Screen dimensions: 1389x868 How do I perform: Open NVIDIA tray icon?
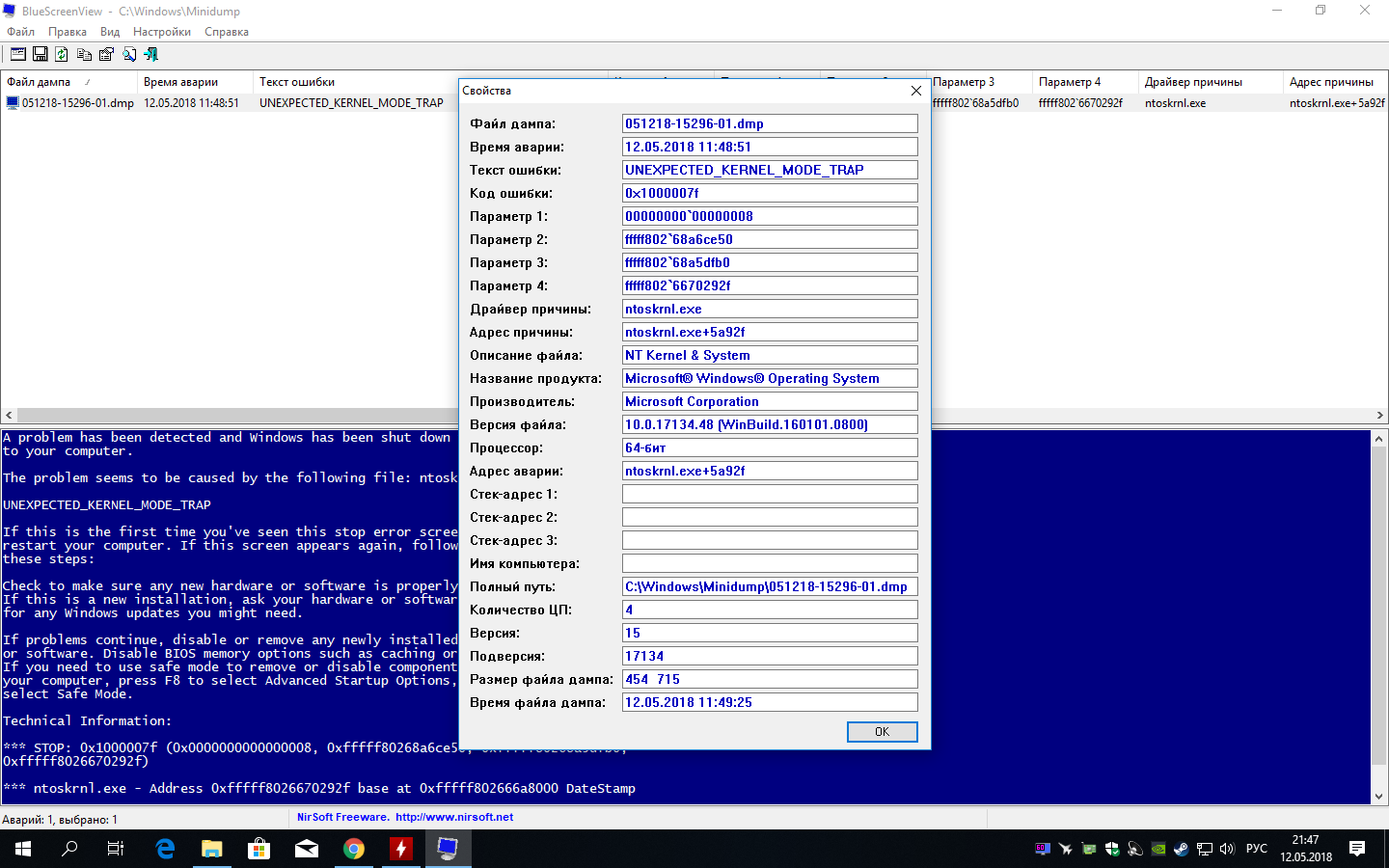pyautogui.click(x=1158, y=849)
